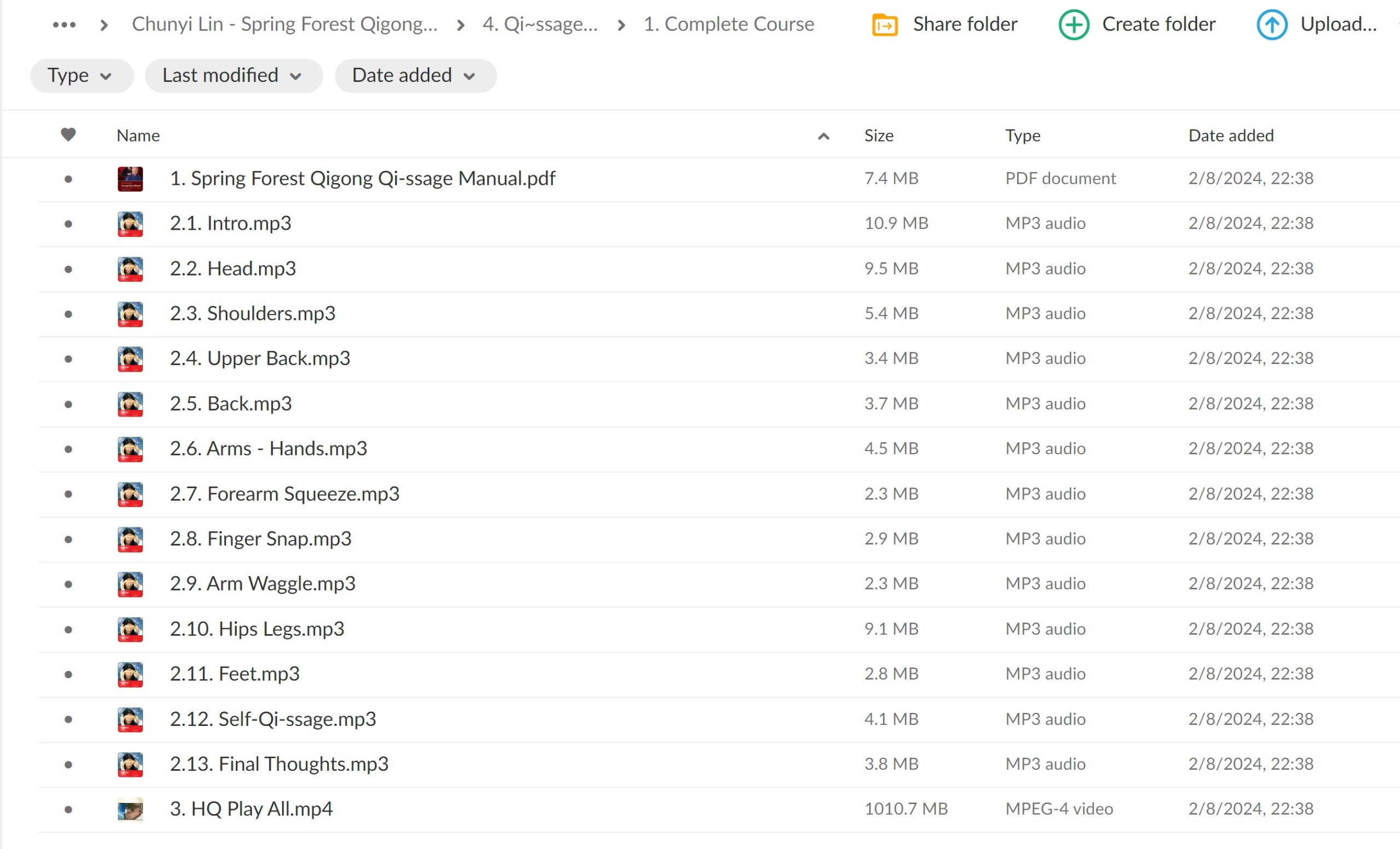Click the Share folder icon
Image resolution: width=1400 pixels, height=849 pixels.
point(885,25)
